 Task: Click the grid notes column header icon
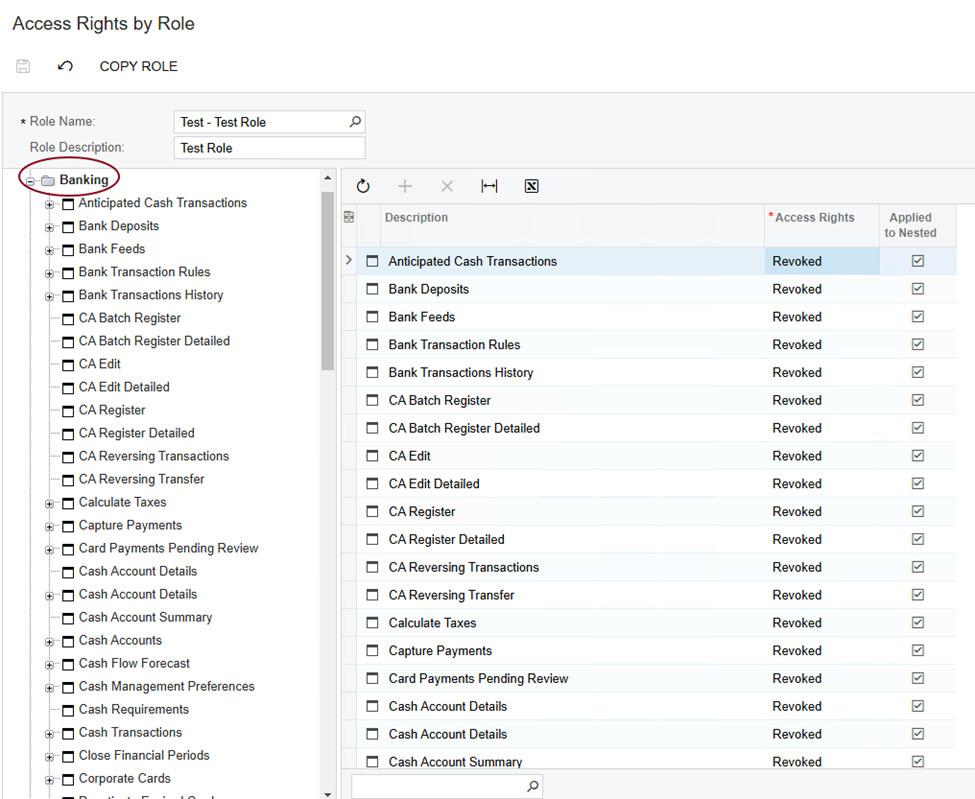(x=349, y=217)
